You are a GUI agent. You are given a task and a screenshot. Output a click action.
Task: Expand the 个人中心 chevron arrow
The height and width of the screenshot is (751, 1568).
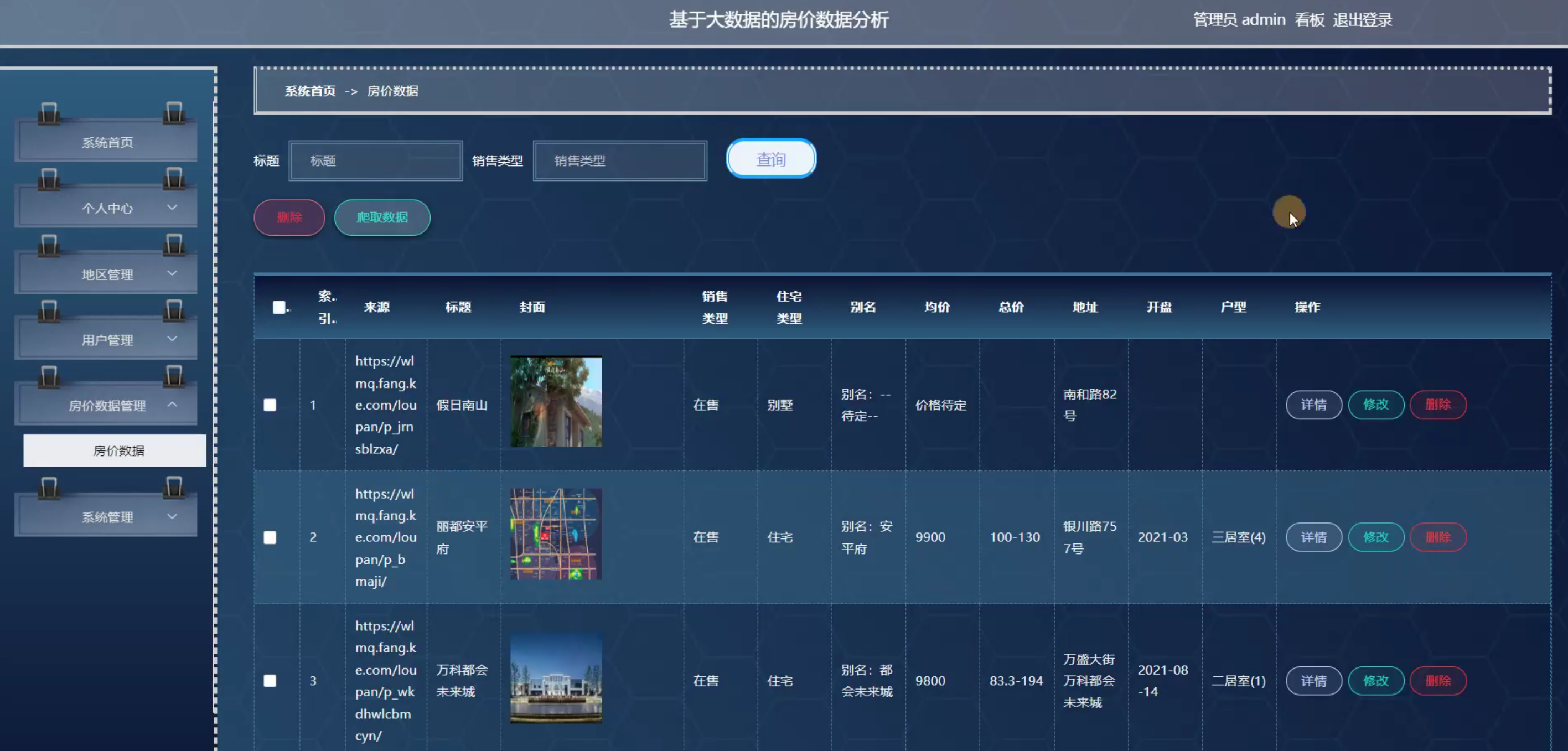pos(172,208)
